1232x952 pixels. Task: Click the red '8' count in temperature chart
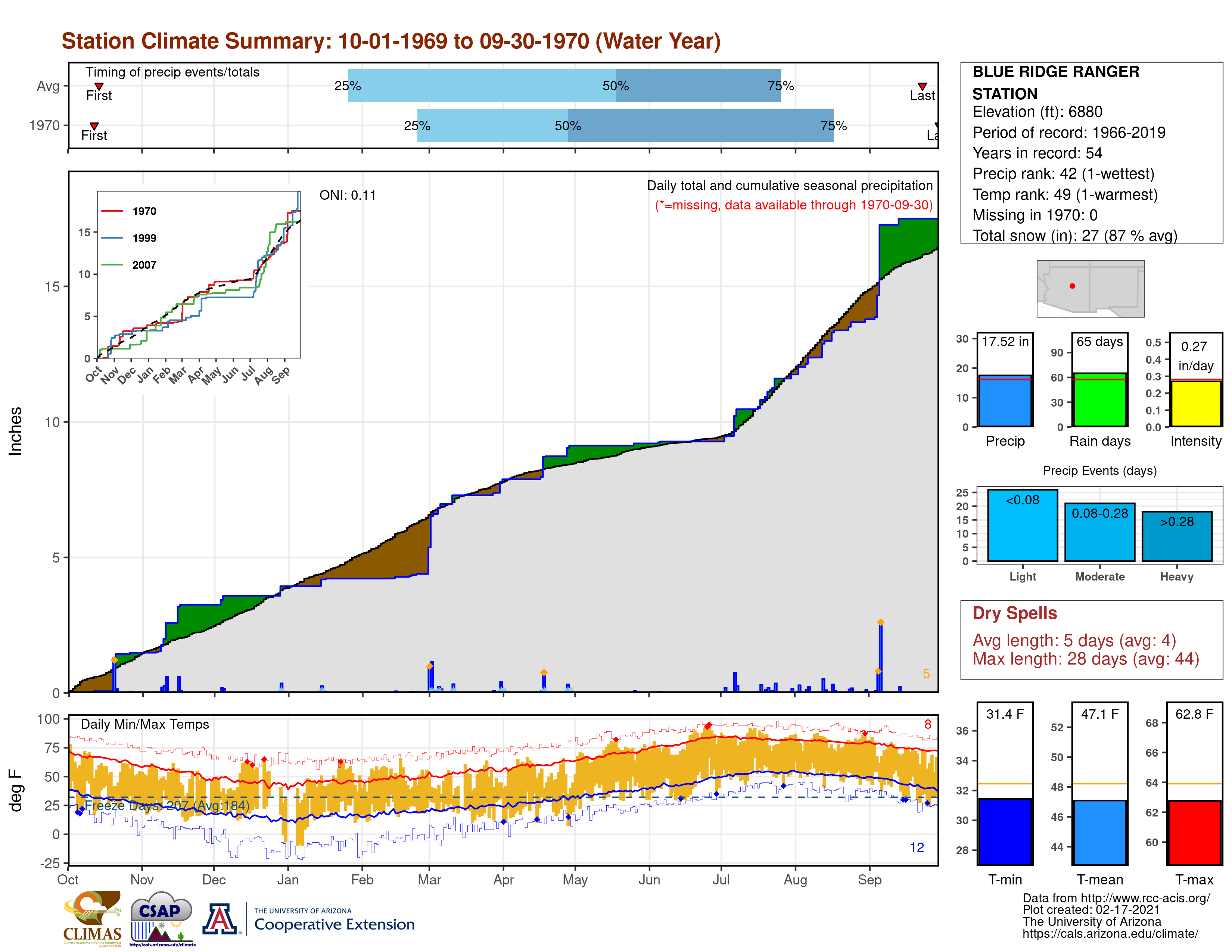(927, 724)
